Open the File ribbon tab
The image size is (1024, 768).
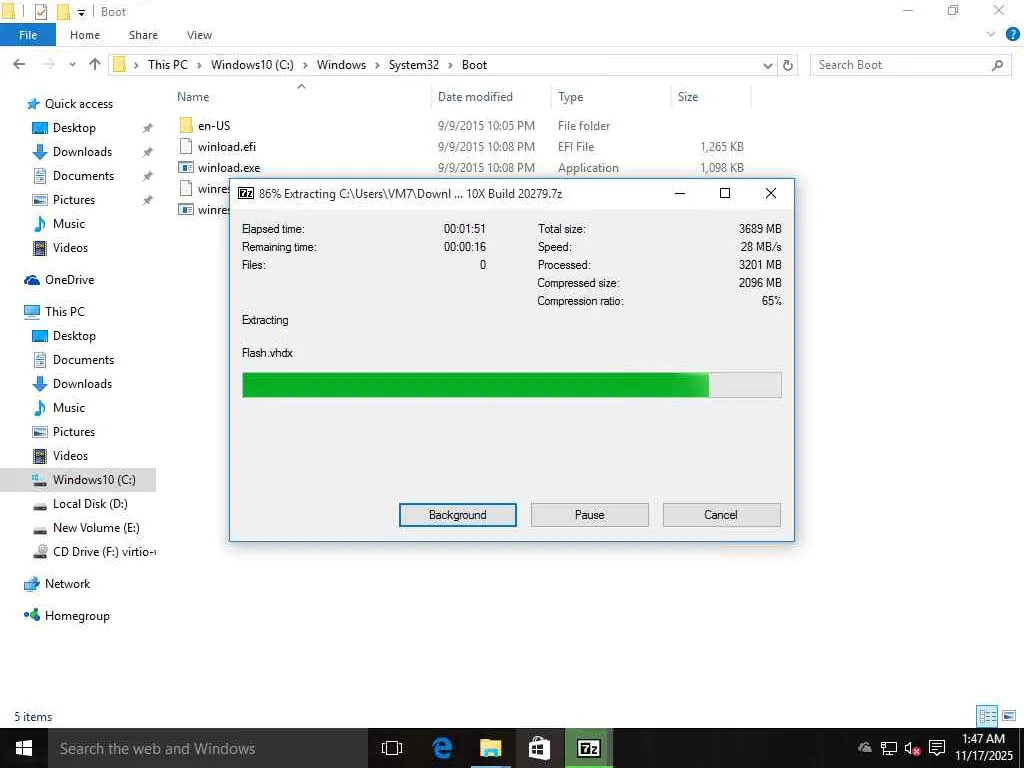point(27,35)
